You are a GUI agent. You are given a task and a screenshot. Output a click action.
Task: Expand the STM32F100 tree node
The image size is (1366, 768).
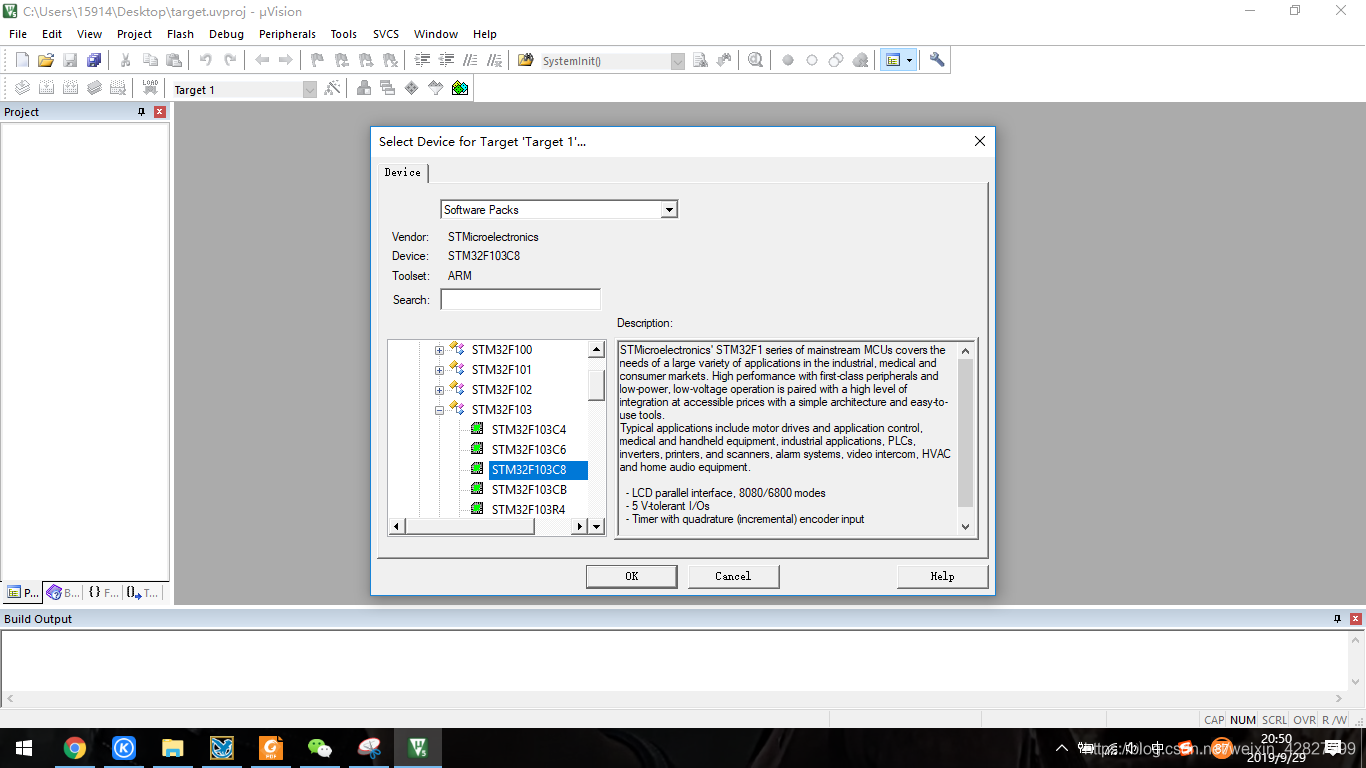[439, 350]
